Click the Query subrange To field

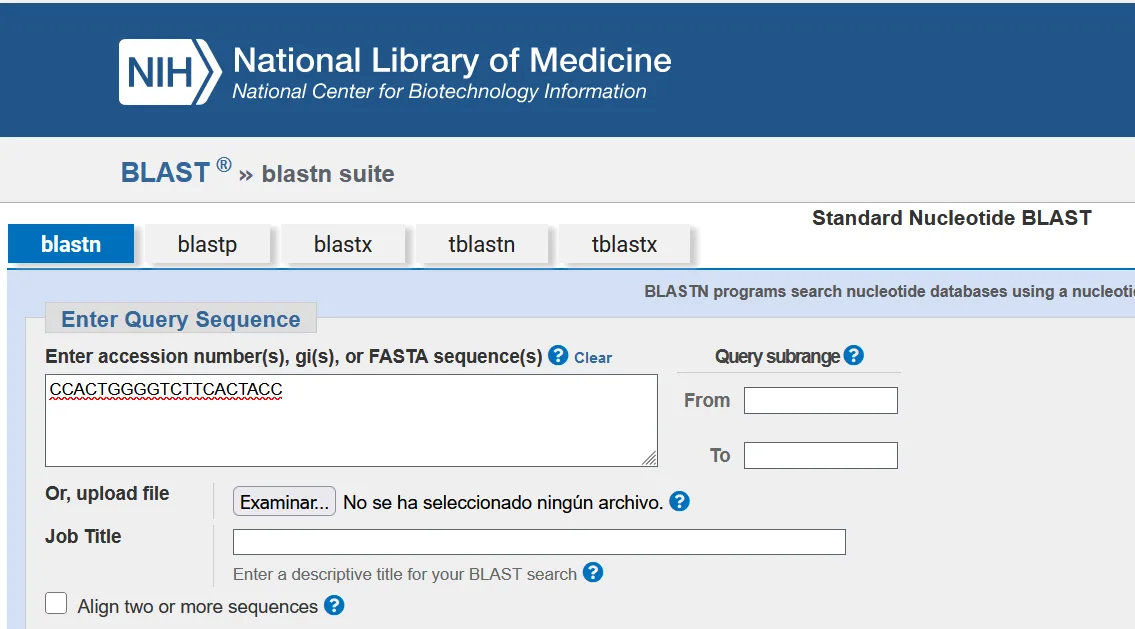pos(820,455)
